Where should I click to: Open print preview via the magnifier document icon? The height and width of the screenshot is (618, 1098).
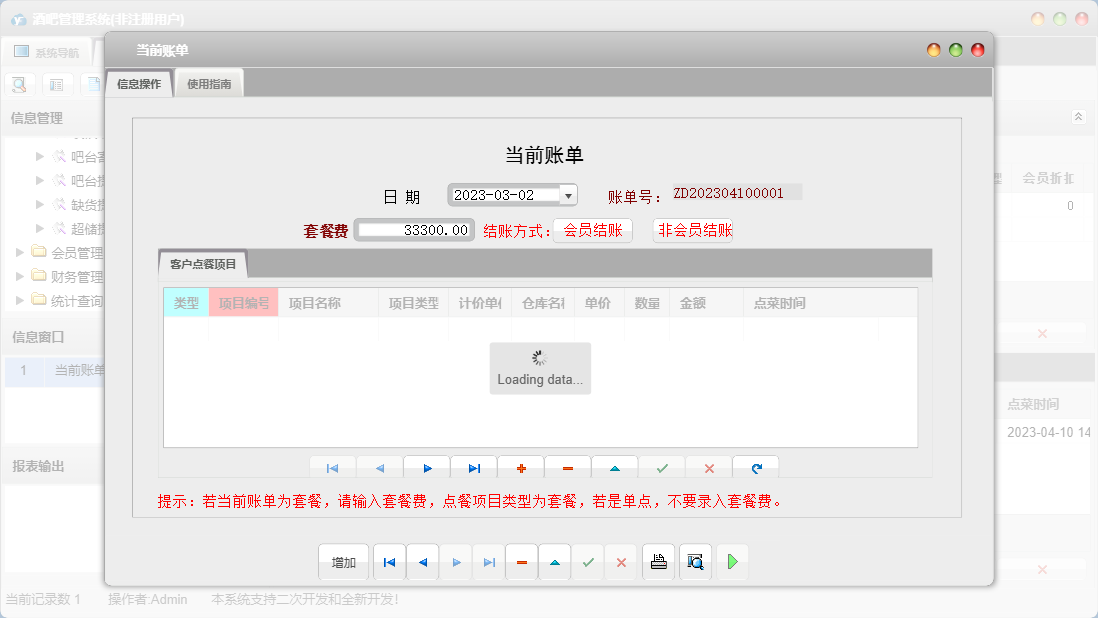(x=695, y=561)
